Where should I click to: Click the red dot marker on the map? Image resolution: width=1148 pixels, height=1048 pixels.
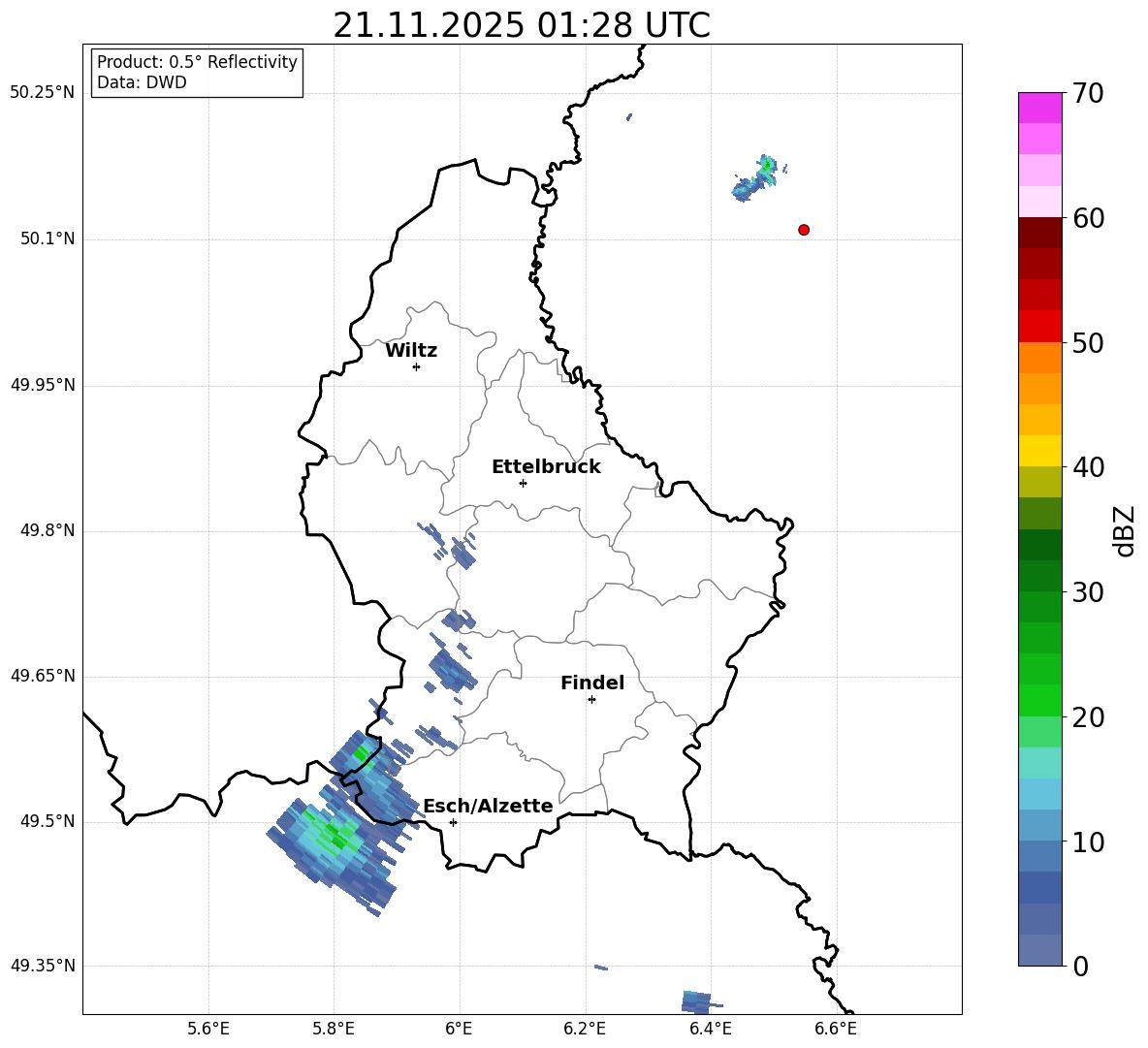click(x=803, y=230)
